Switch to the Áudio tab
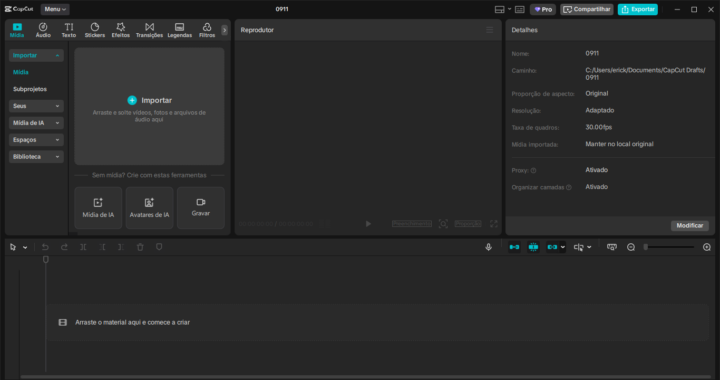This screenshot has width=720, height=380. (x=43, y=30)
